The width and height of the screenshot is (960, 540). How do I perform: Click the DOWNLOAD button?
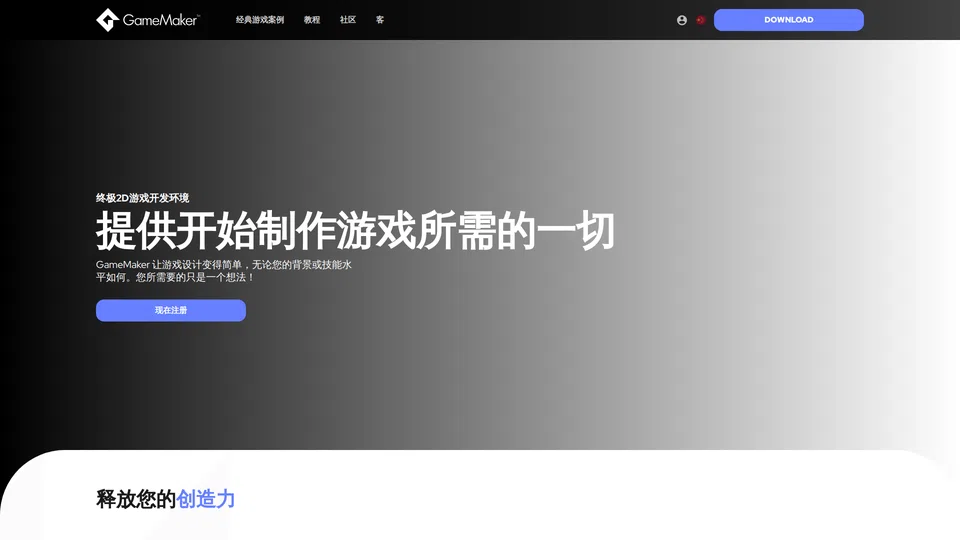(x=789, y=20)
